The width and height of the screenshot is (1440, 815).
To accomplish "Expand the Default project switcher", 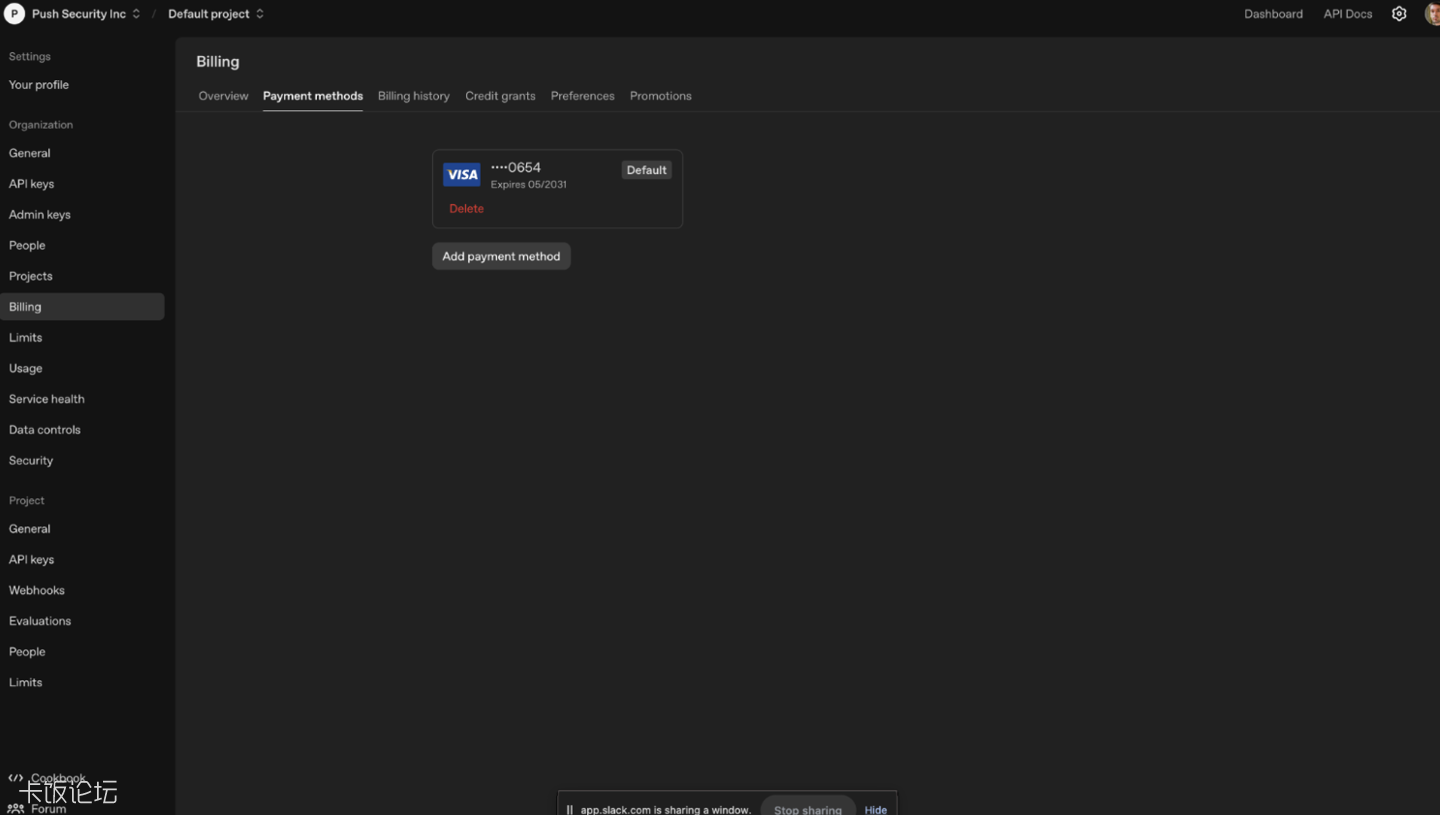I will point(216,14).
